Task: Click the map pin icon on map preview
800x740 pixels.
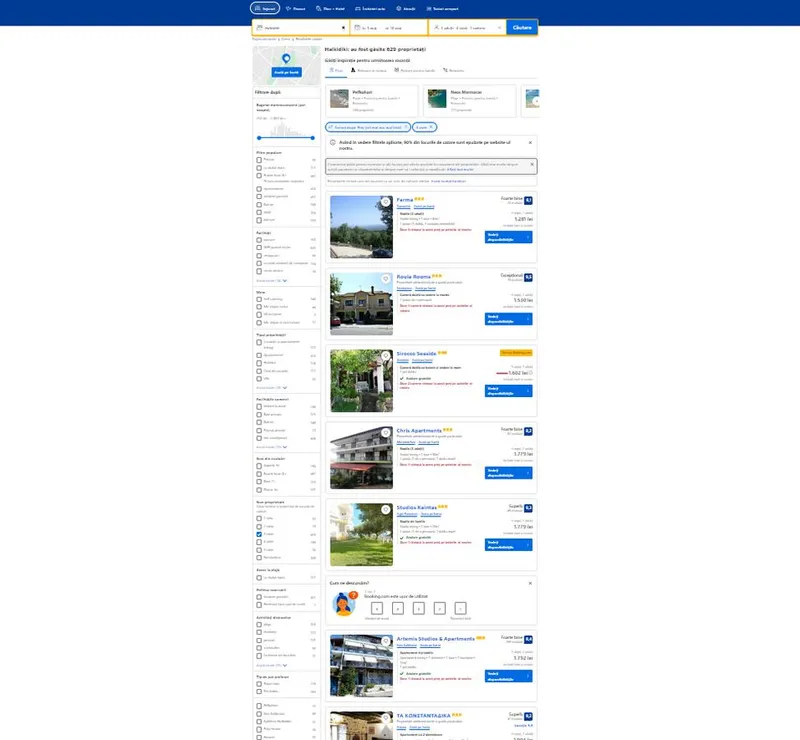Action: click(x=286, y=59)
